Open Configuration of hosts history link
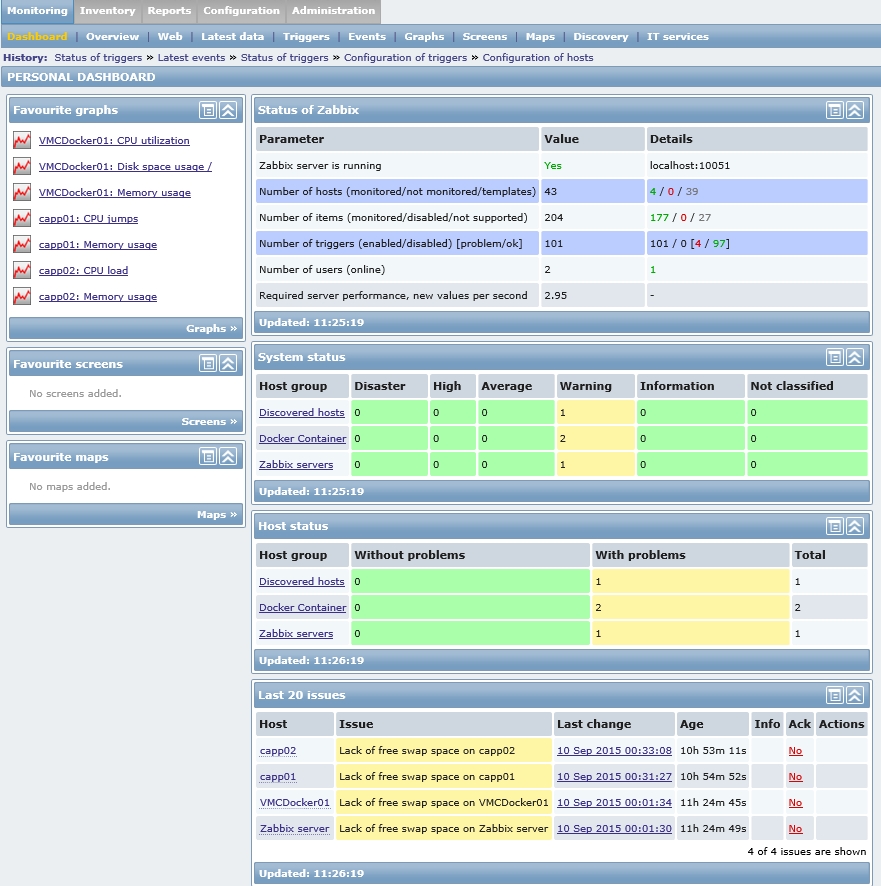Image resolution: width=881 pixels, height=886 pixels. point(537,58)
